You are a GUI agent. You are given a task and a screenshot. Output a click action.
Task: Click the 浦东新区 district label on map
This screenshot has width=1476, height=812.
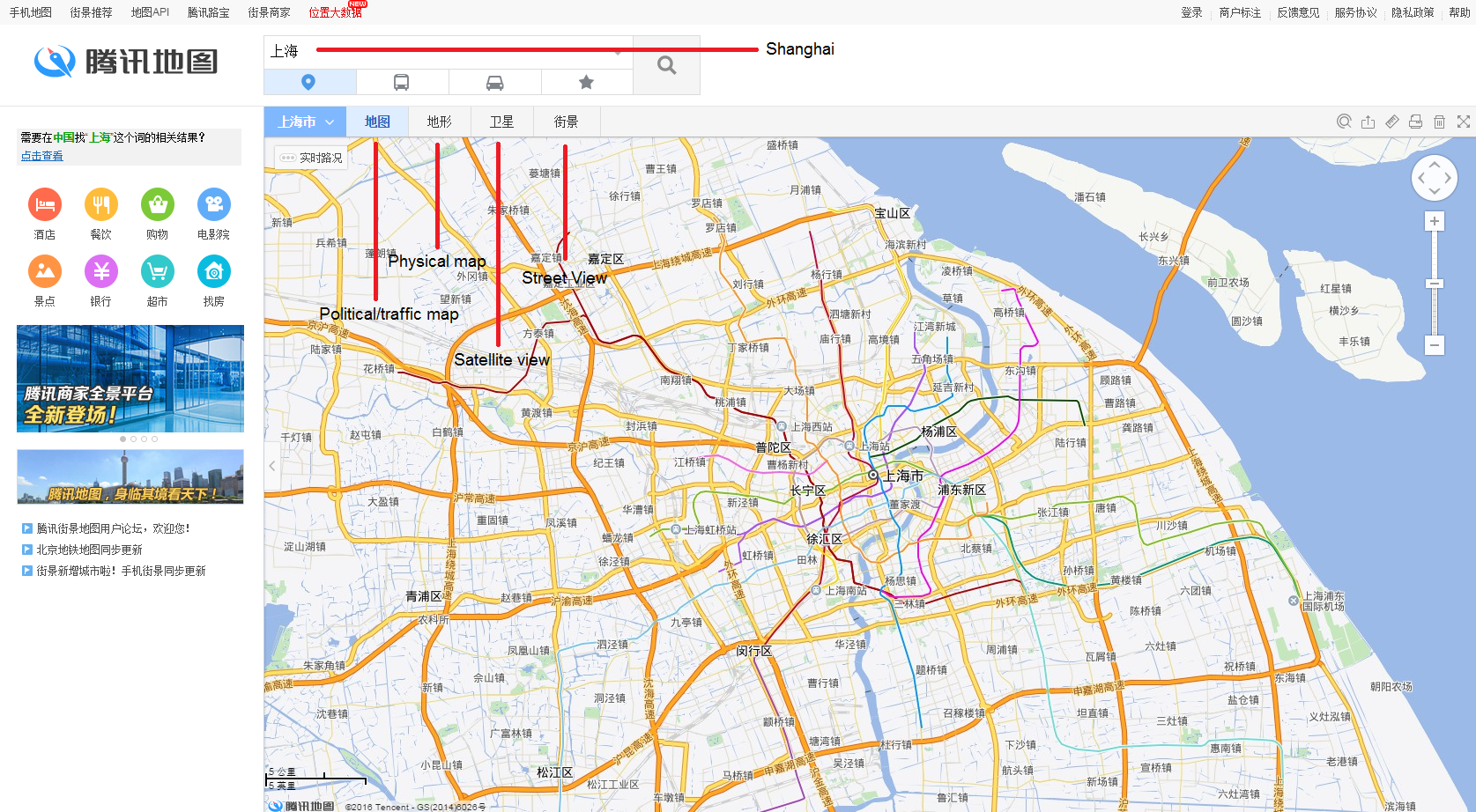[961, 490]
